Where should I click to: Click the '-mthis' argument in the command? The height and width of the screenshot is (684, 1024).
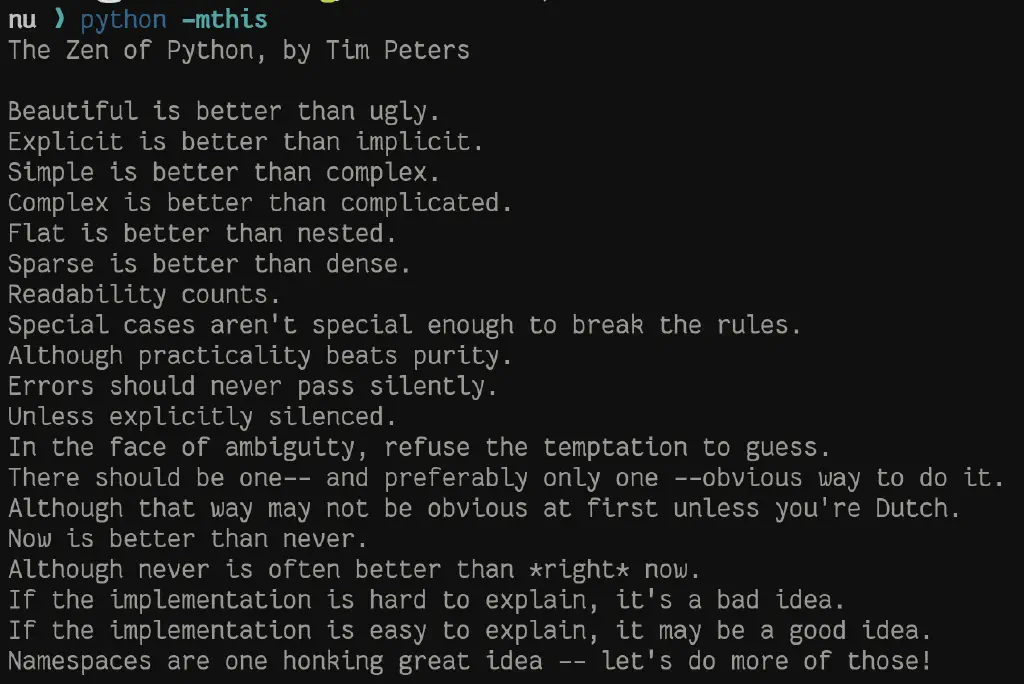click(225, 20)
